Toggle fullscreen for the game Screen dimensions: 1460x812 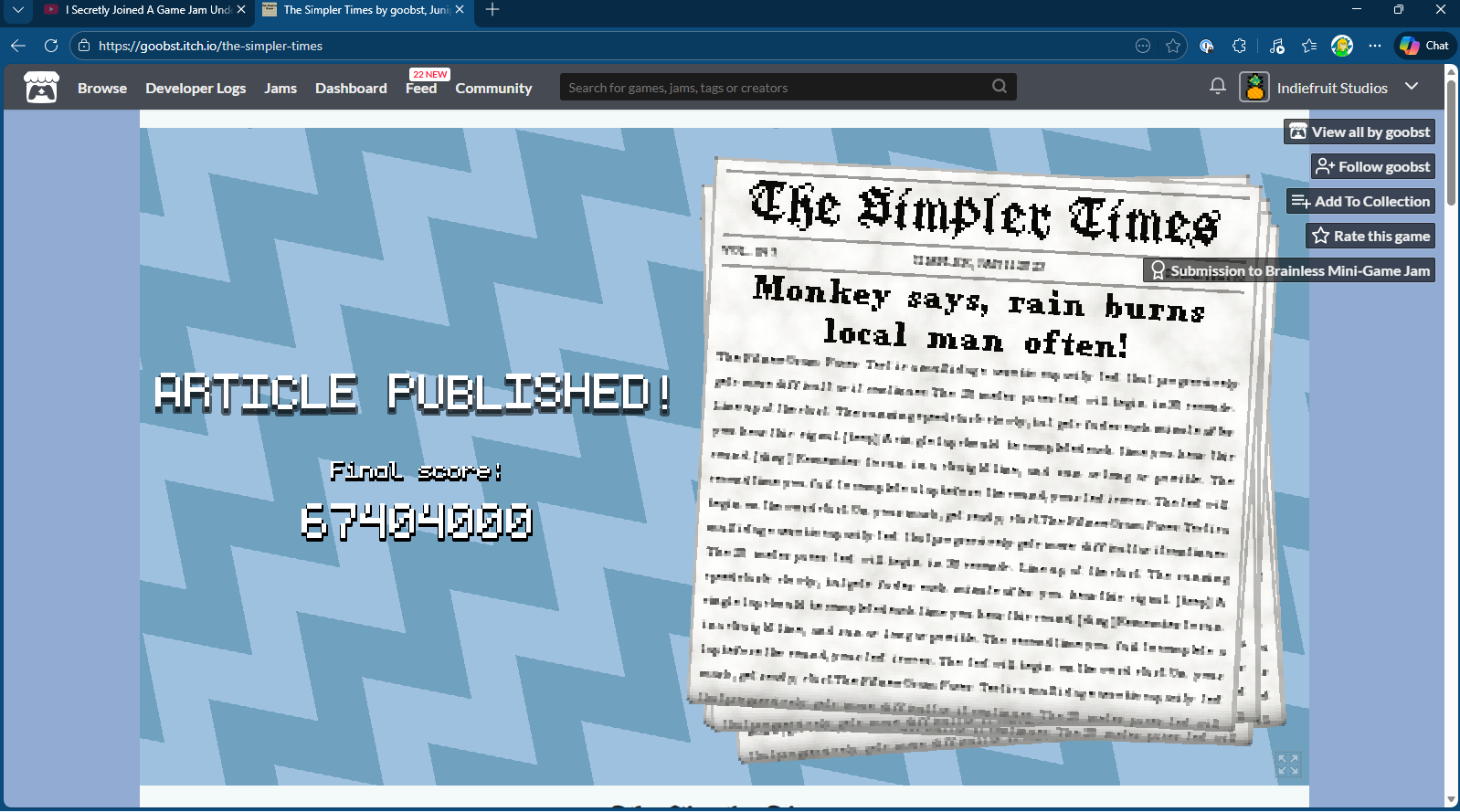click(x=1288, y=765)
